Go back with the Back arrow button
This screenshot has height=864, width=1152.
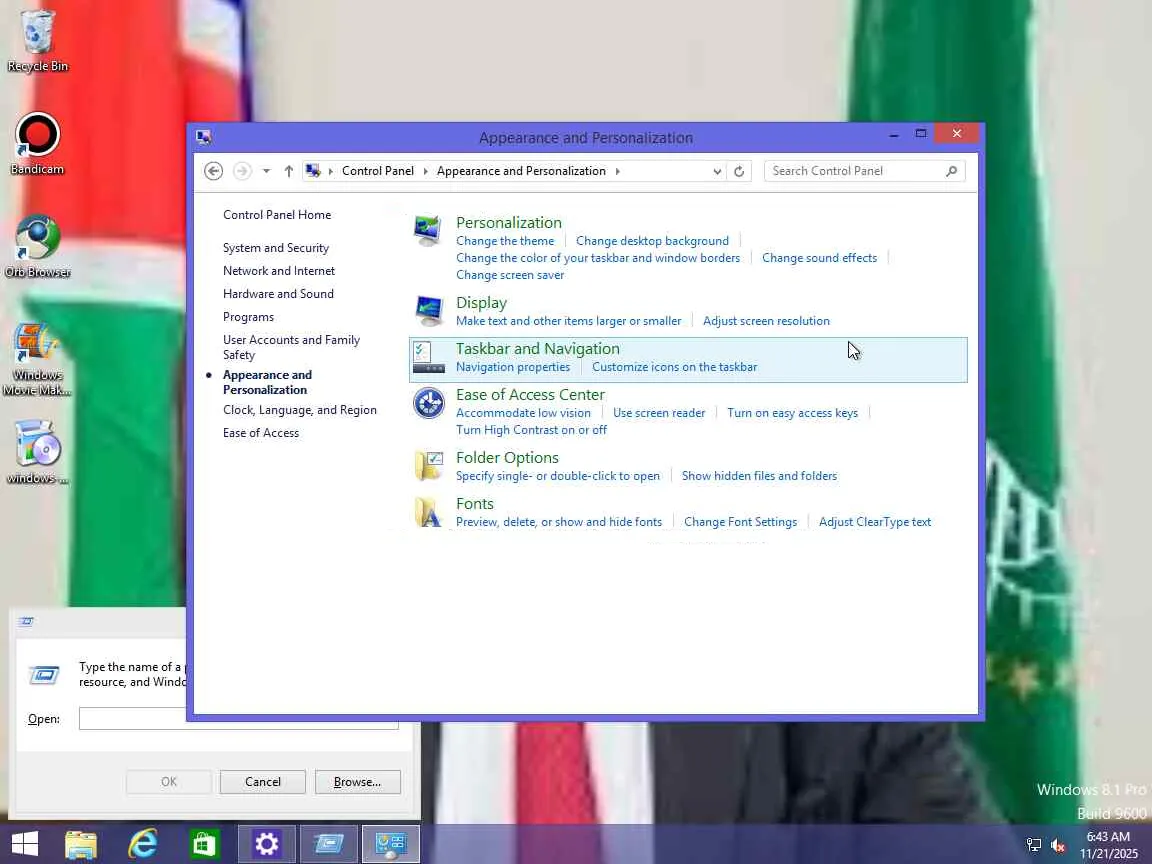(213, 171)
